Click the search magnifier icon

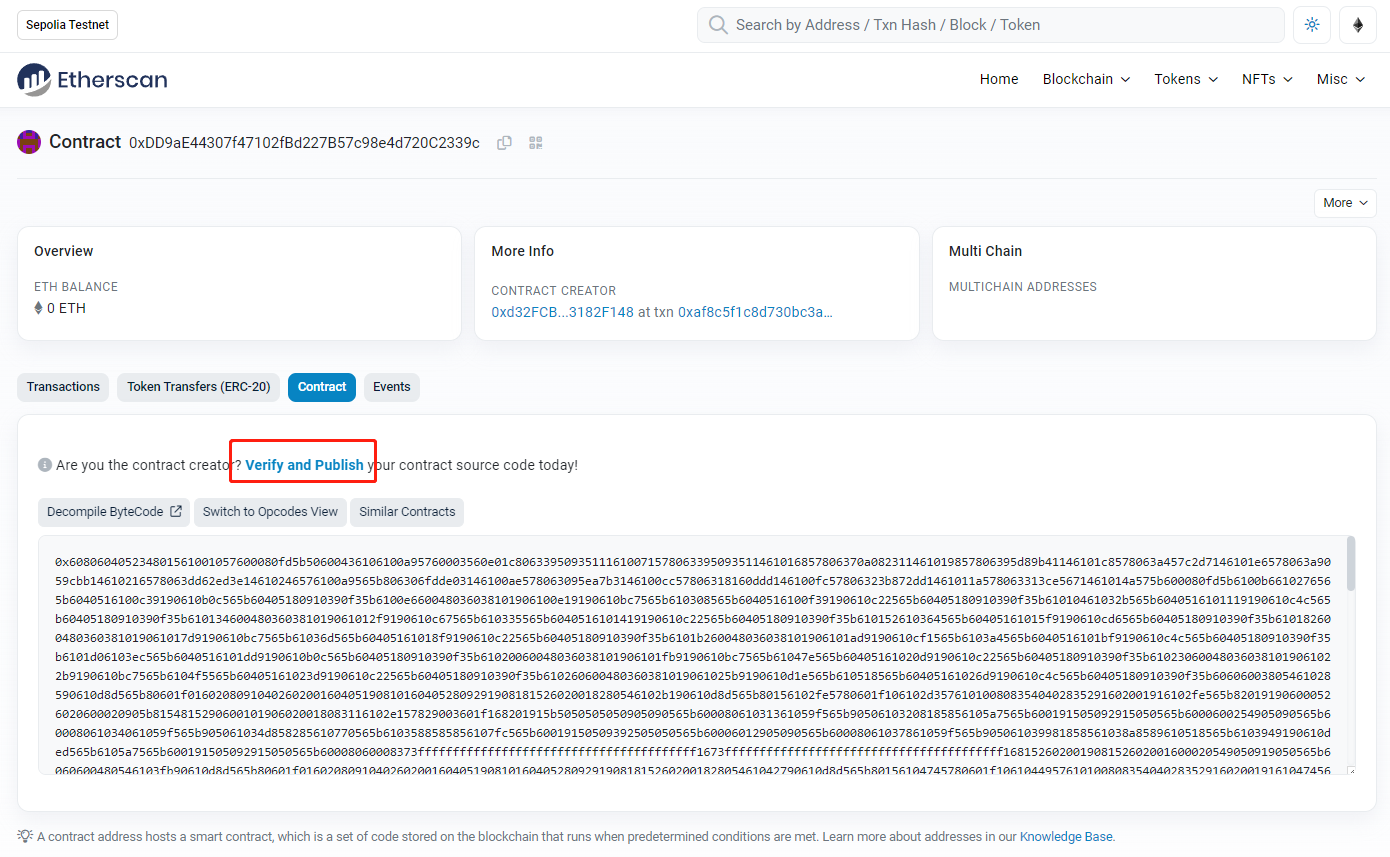pos(718,25)
